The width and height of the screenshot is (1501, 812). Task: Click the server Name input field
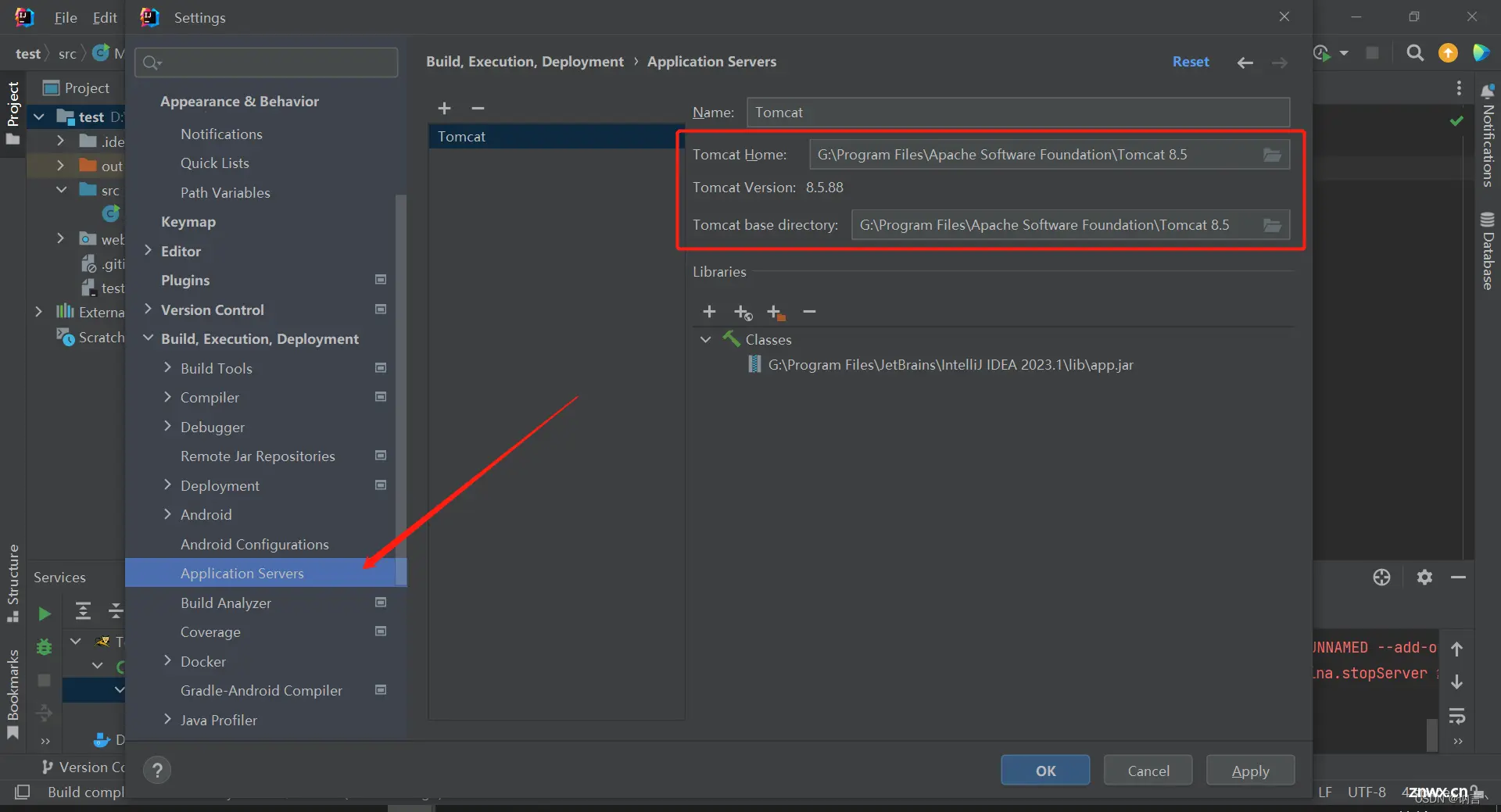tap(1018, 113)
